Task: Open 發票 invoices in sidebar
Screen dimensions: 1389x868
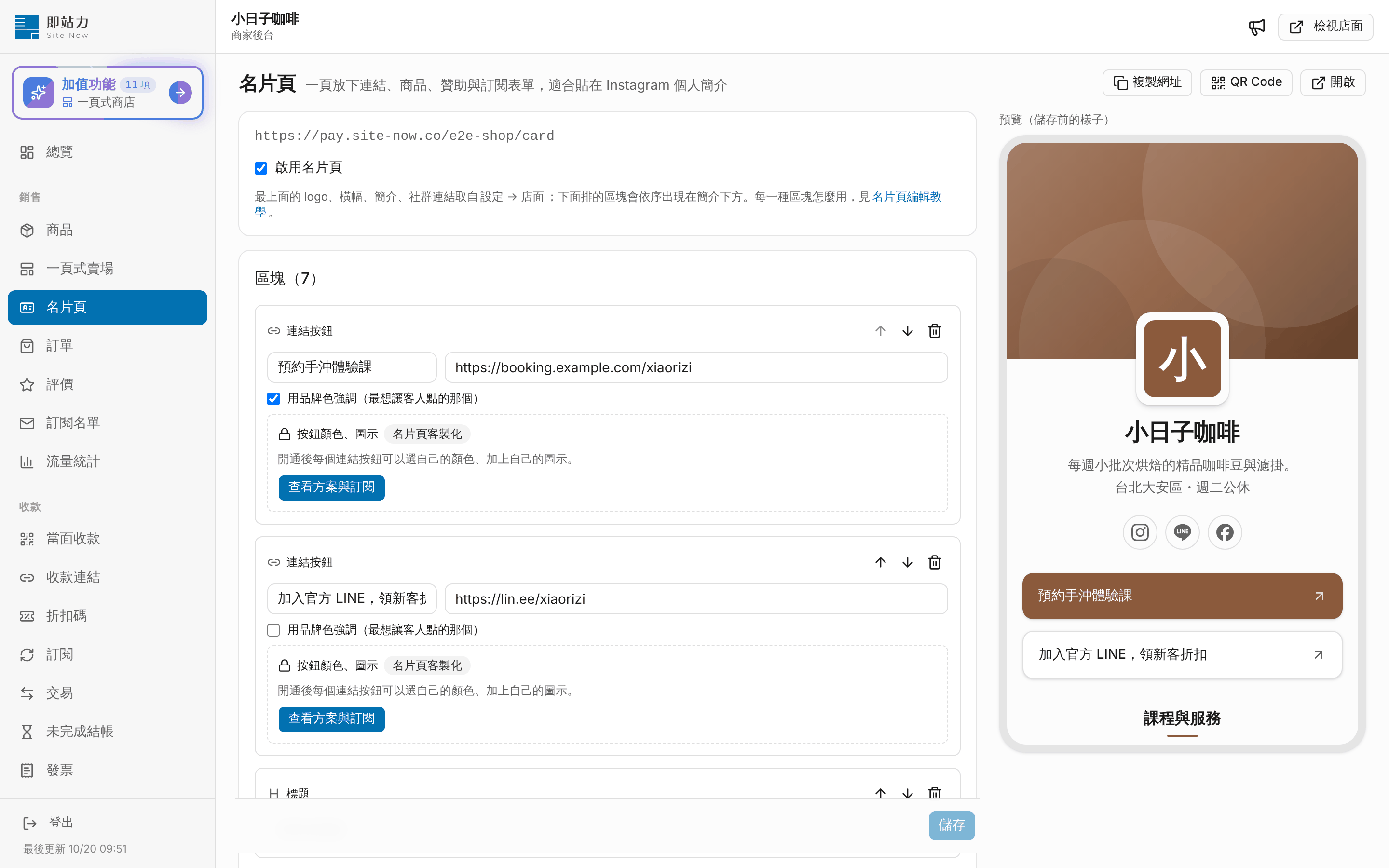Action: coord(108,771)
